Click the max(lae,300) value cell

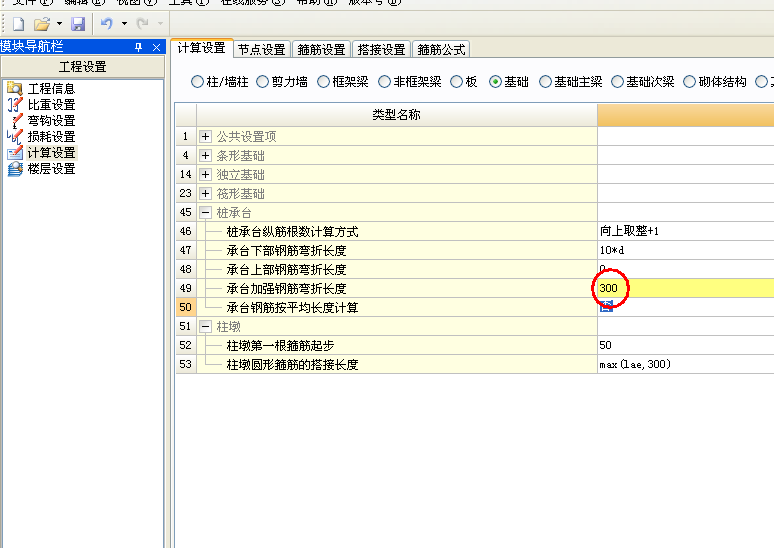click(x=686, y=364)
